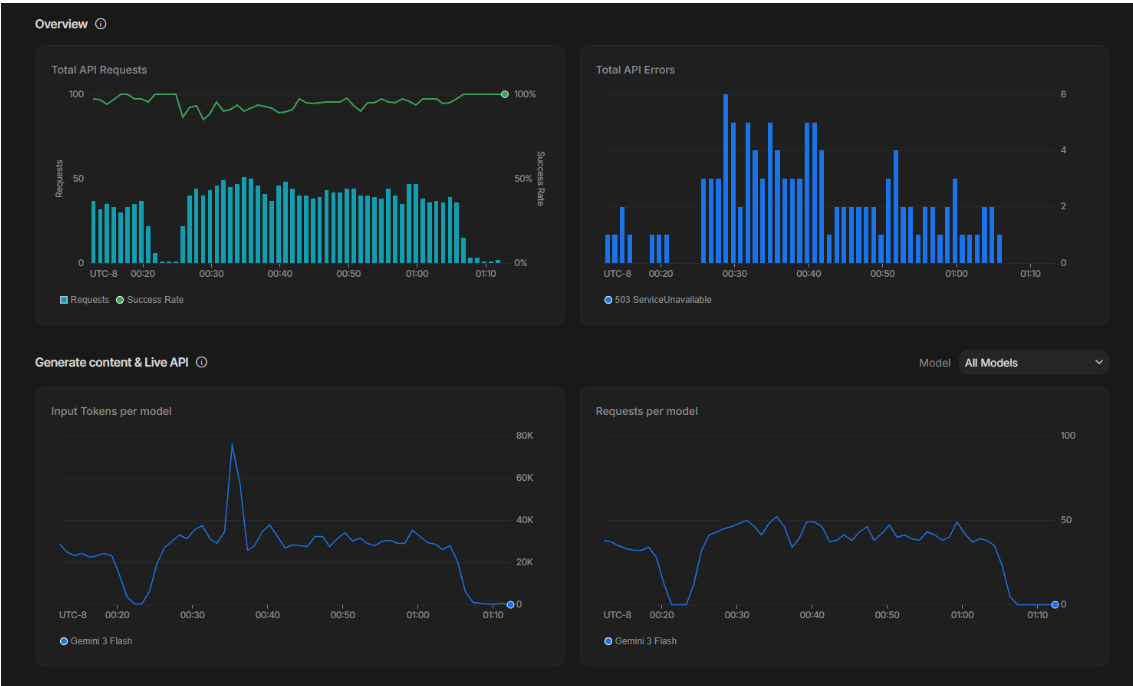Click the peak spike in Input Tokens chart

pyautogui.click(x=232, y=444)
